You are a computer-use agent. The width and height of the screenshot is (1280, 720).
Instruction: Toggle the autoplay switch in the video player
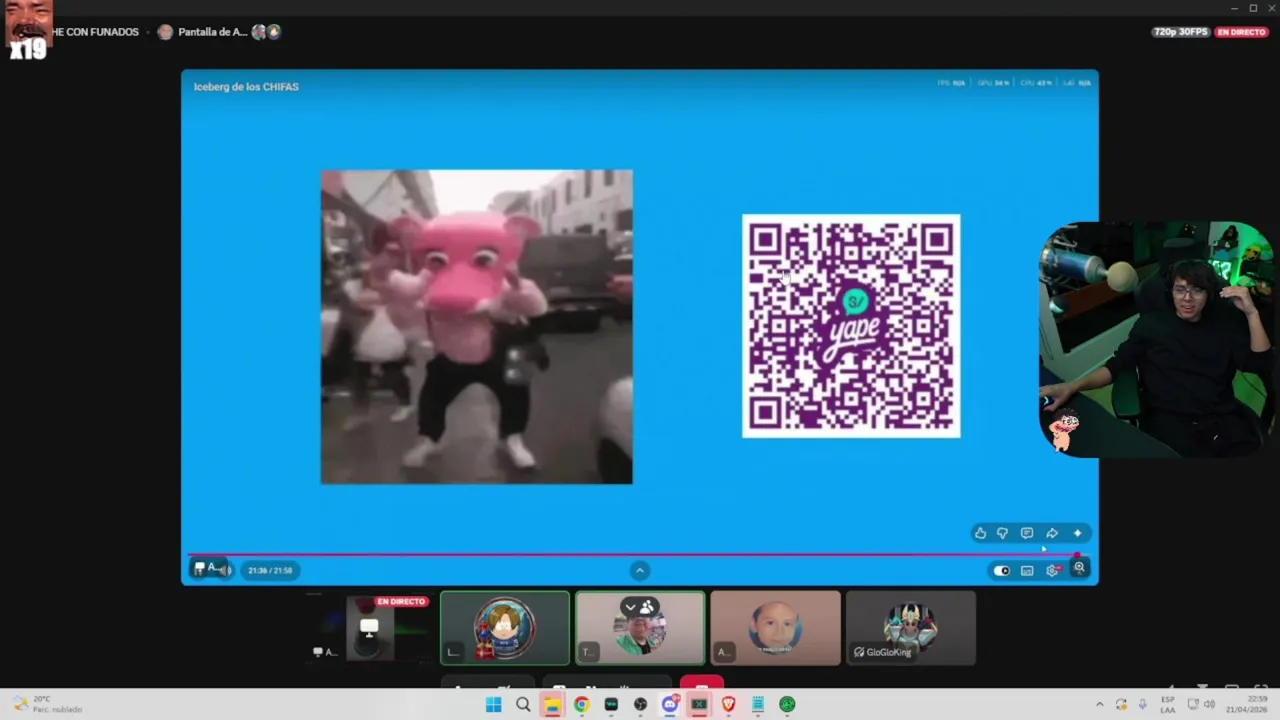[x=1002, y=570]
